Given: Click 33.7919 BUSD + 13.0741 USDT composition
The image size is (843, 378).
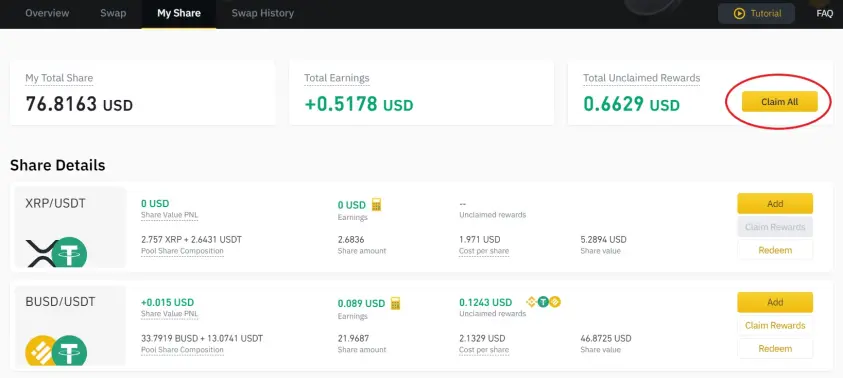Looking at the screenshot, I should 202,338.
